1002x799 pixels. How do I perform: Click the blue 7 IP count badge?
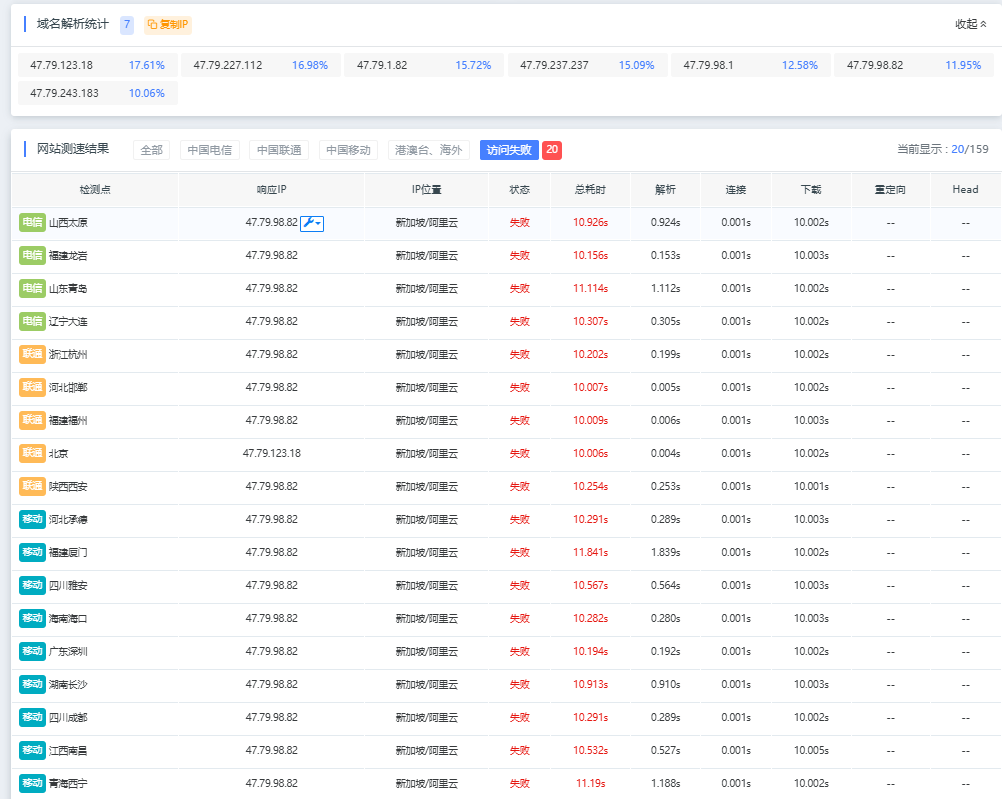127,24
